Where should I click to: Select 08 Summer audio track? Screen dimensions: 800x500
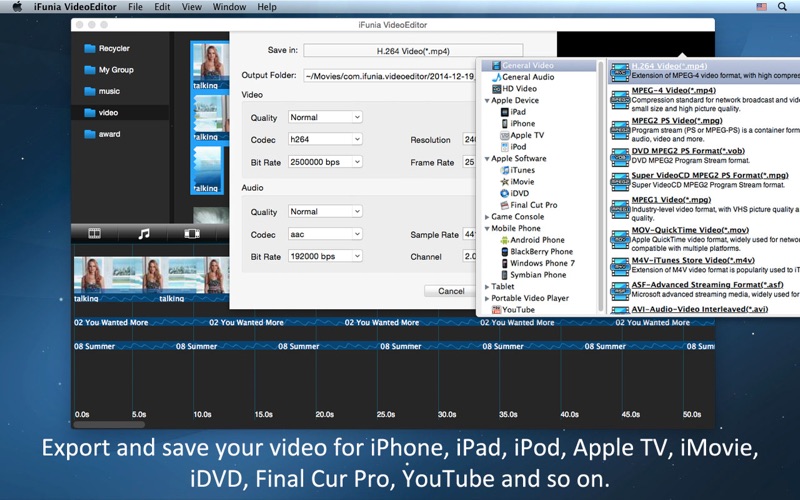[394, 346]
